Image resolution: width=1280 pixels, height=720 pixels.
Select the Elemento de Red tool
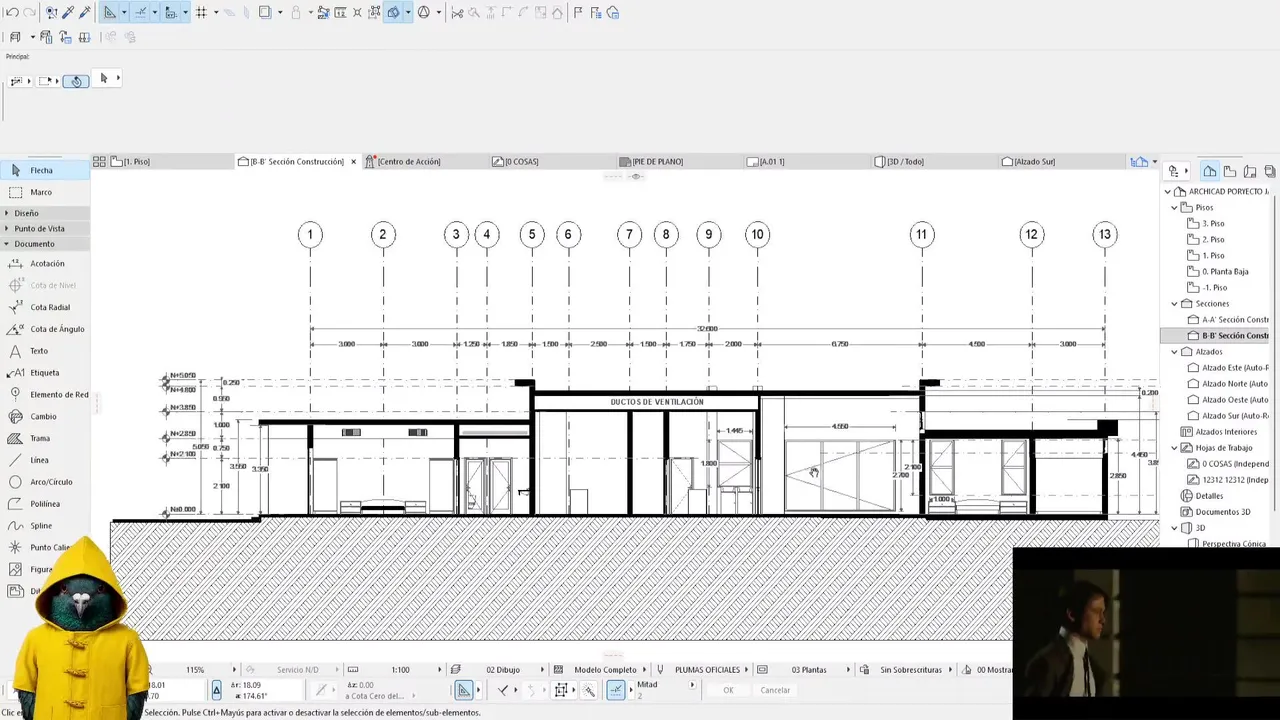coord(45,395)
